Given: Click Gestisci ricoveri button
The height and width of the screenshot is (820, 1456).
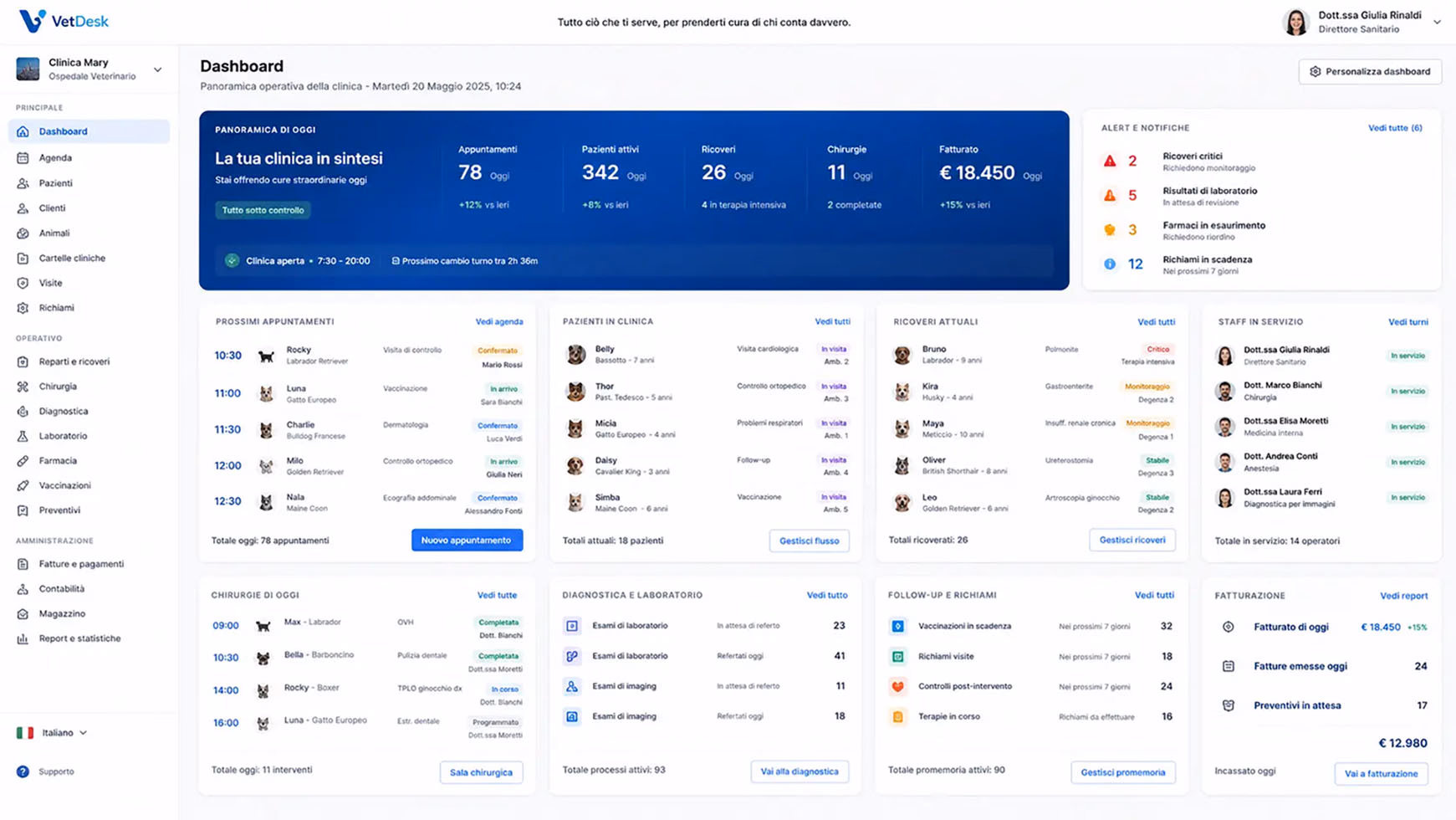Looking at the screenshot, I should pos(1132,541).
